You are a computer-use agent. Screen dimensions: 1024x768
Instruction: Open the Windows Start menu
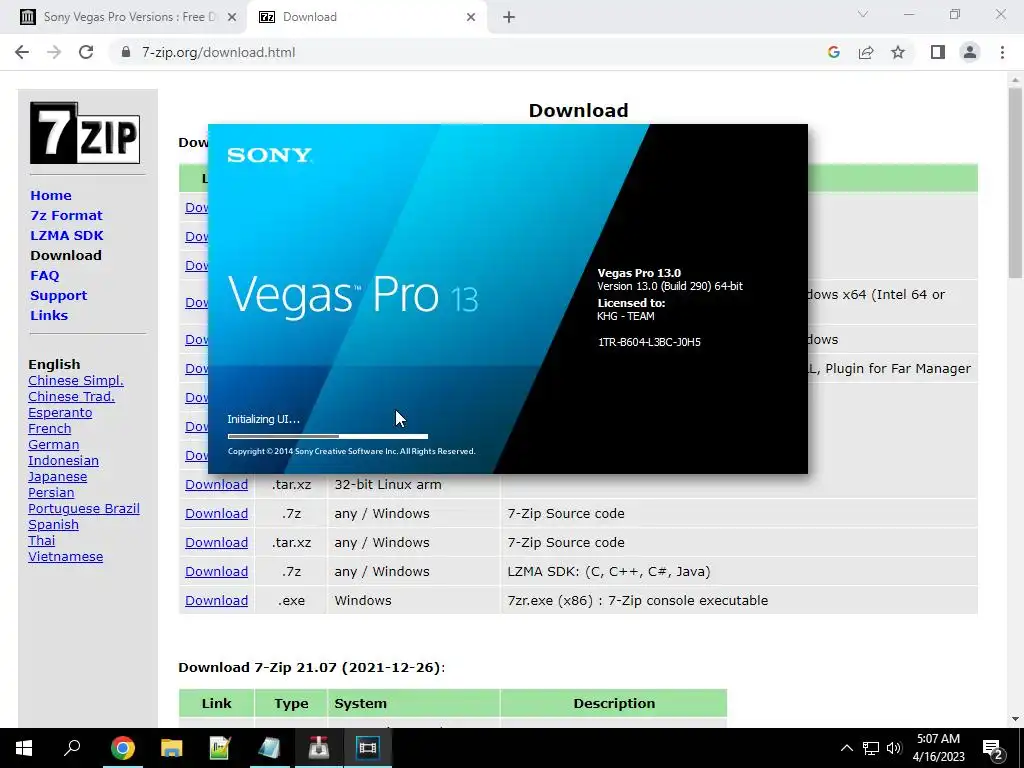coord(24,748)
